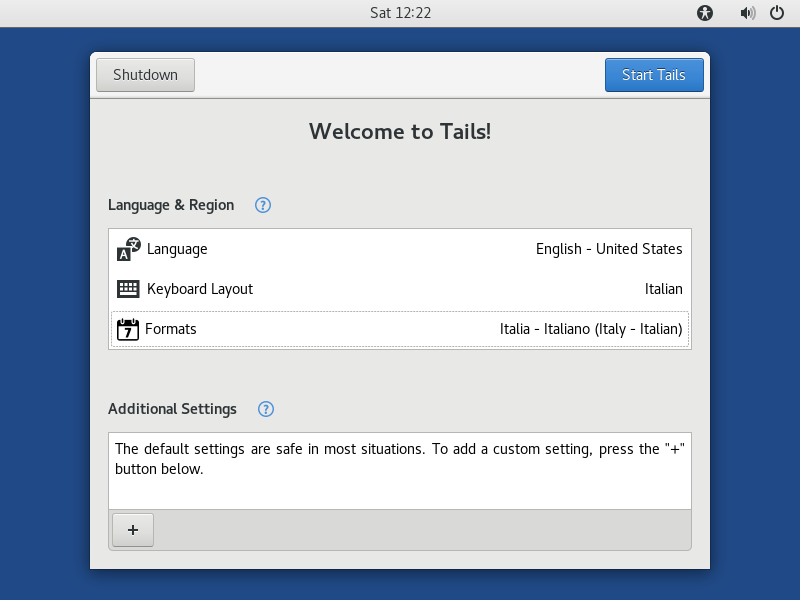Open the volume control in top bar
This screenshot has height=600, width=800.
click(747, 13)
